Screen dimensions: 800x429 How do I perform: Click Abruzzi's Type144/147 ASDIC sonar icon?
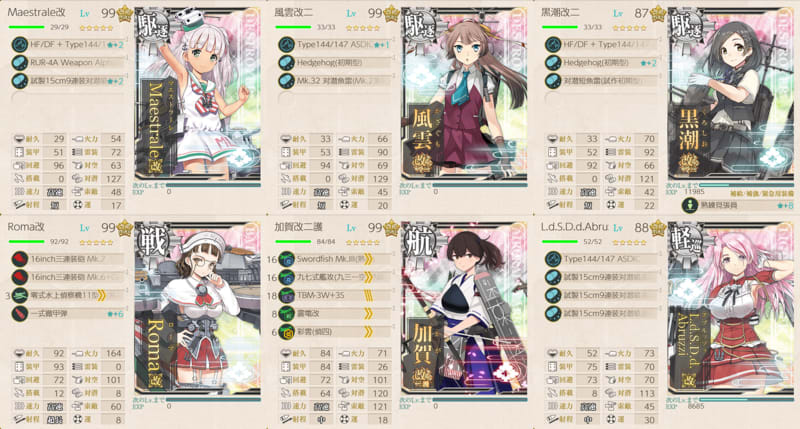[553, 259]
